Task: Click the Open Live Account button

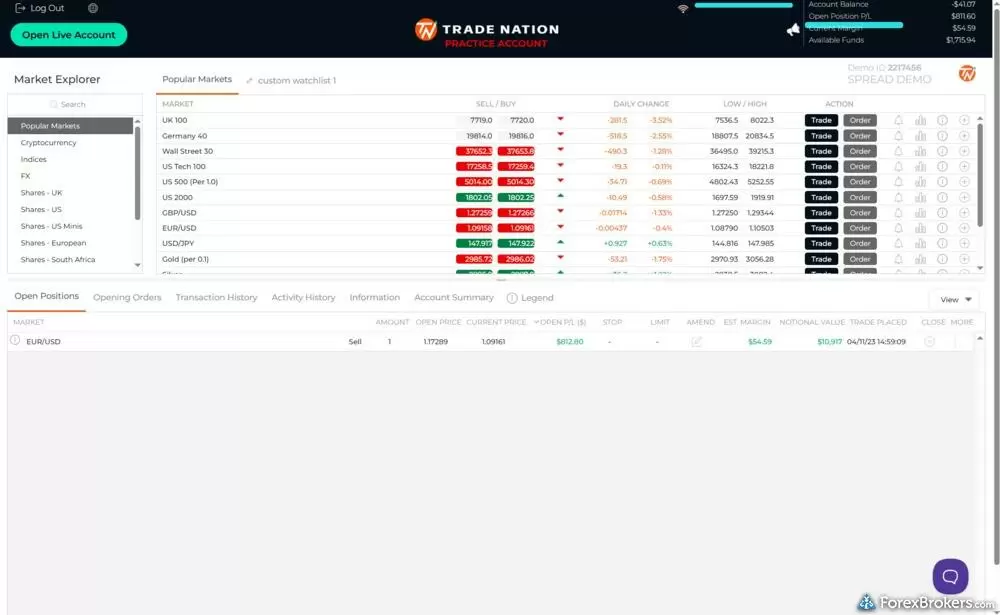Action: (69, 35)
